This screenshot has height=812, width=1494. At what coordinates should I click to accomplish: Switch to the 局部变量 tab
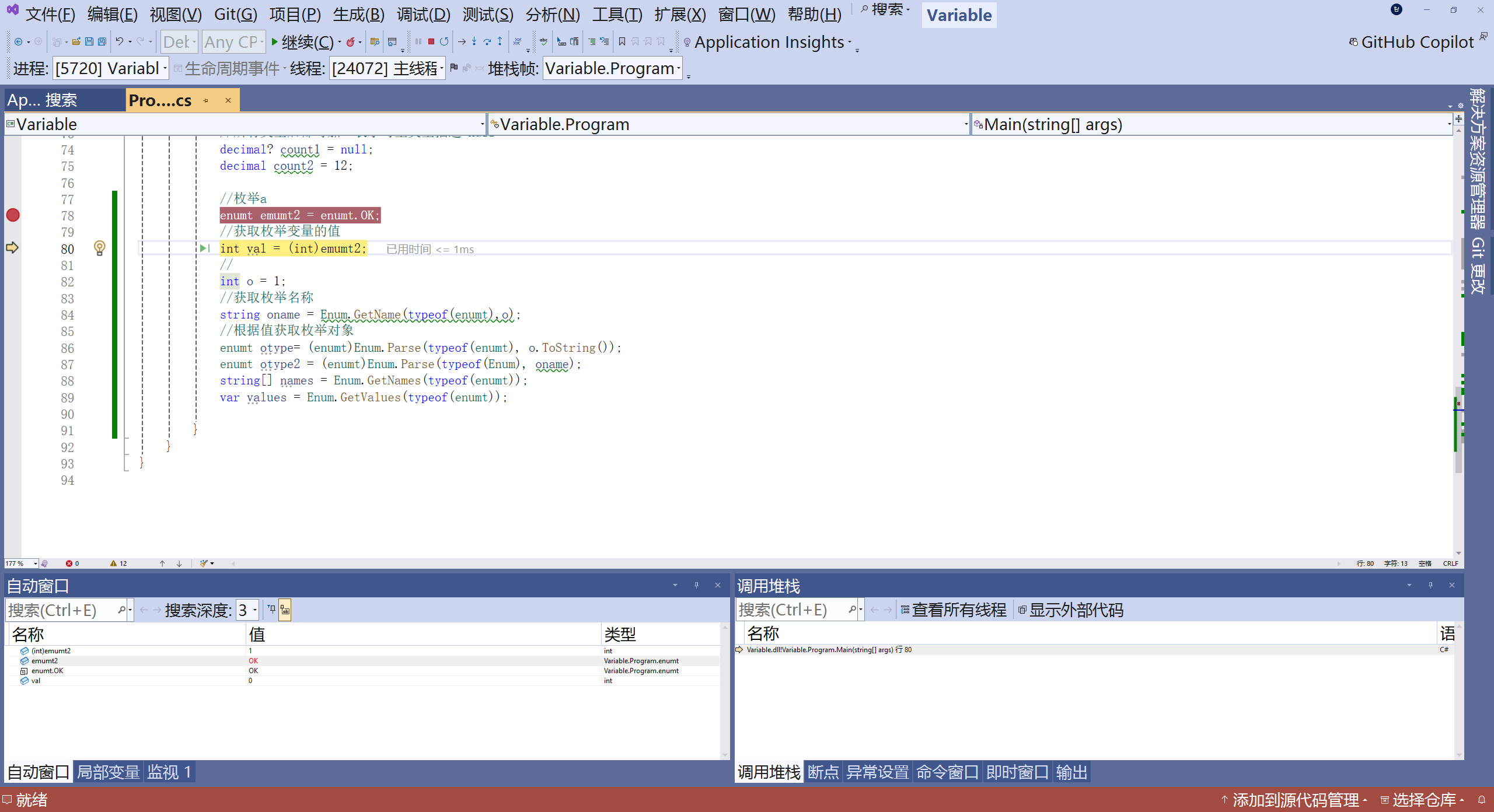[x=109, y=772]
